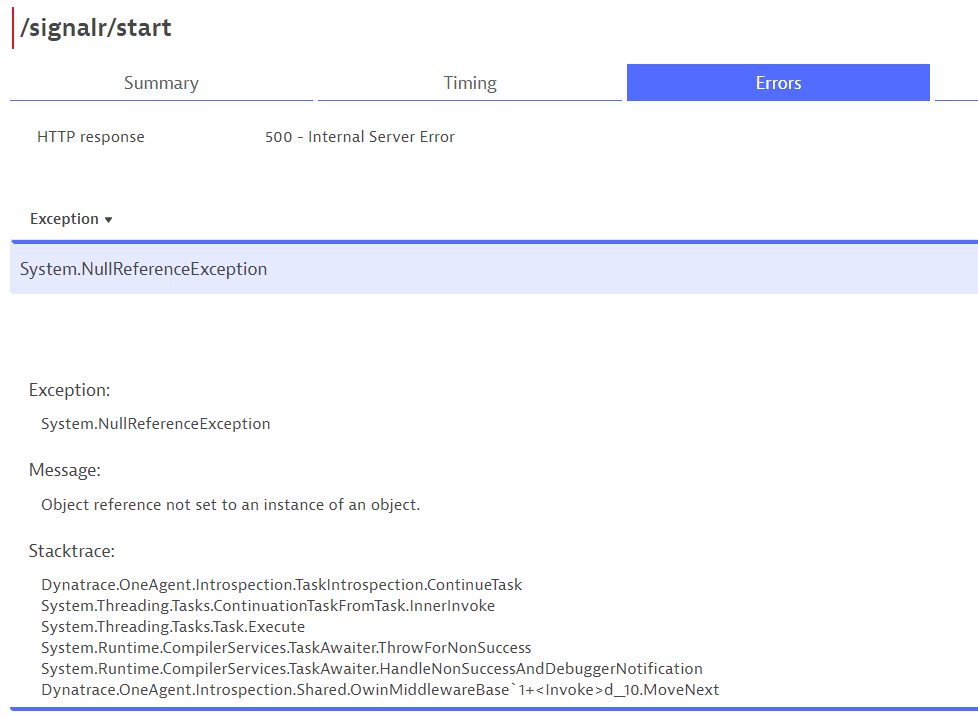
Task: Click the Tasks.Task.Execute stack frame
Action: click(x=172, y=627)
